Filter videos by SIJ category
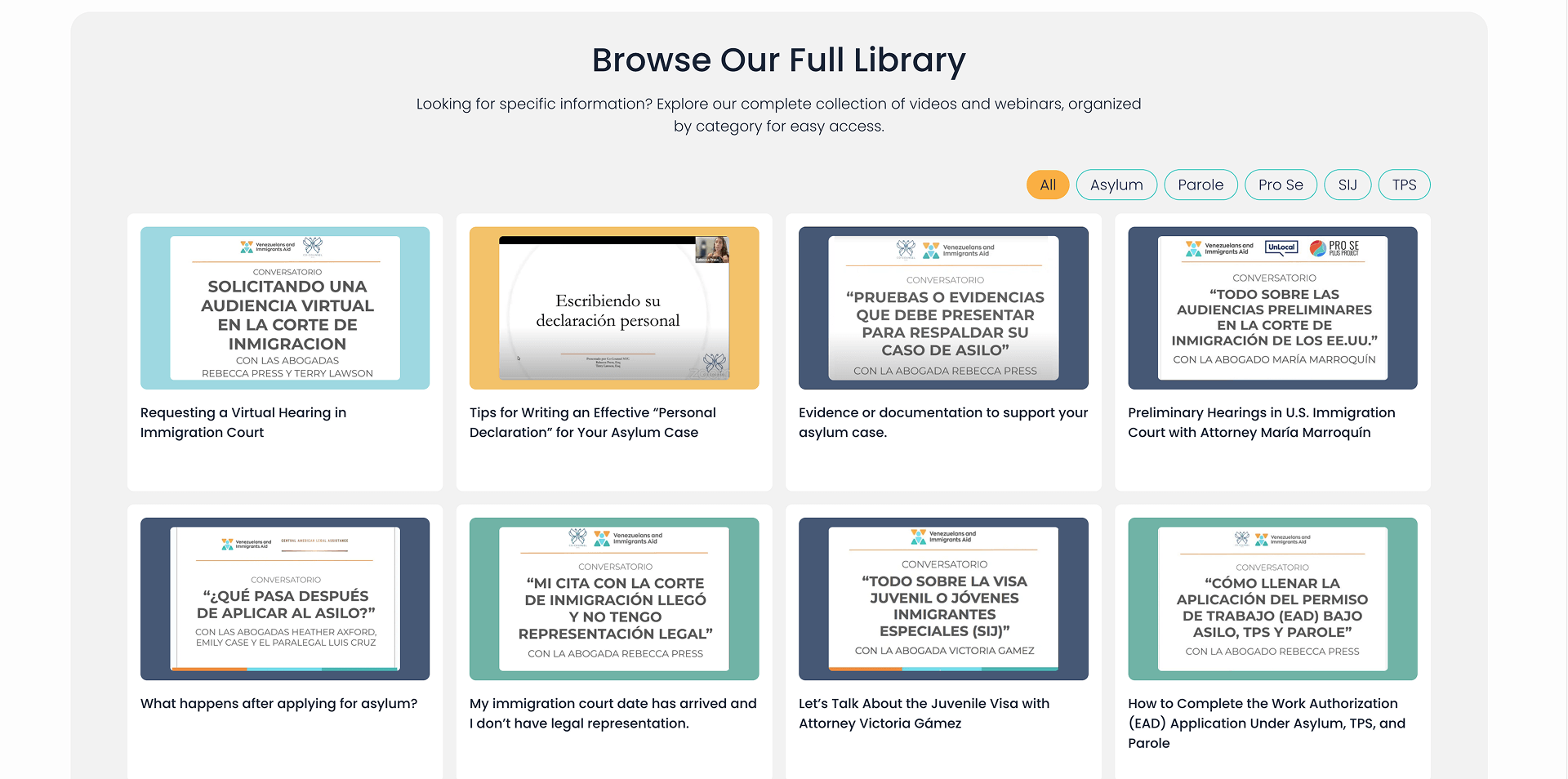The width and height of the screenshot is (1568, 779). tap(1347, 185)
